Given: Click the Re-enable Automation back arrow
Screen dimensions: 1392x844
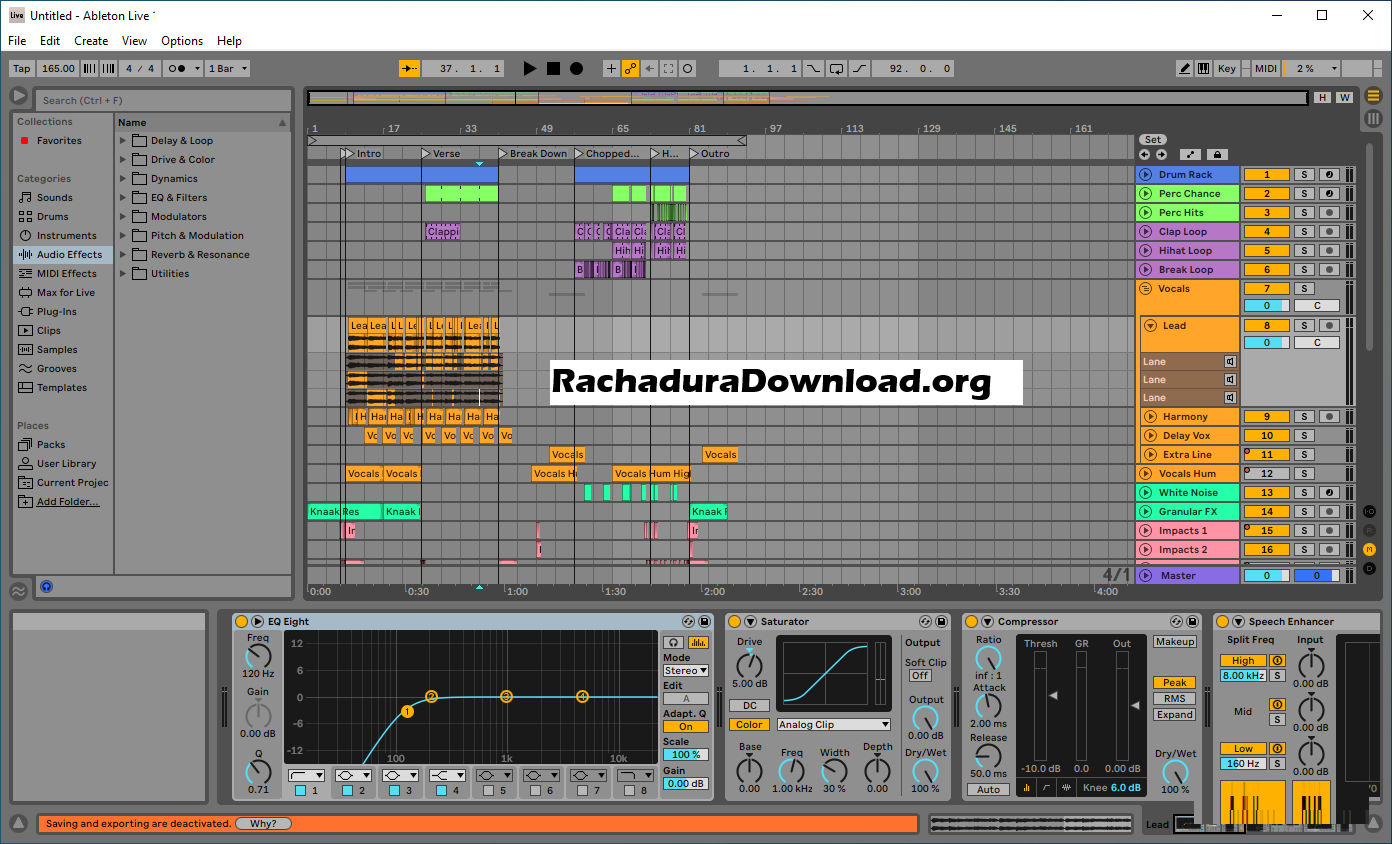Looking at the screenshot, I should 649,68.
